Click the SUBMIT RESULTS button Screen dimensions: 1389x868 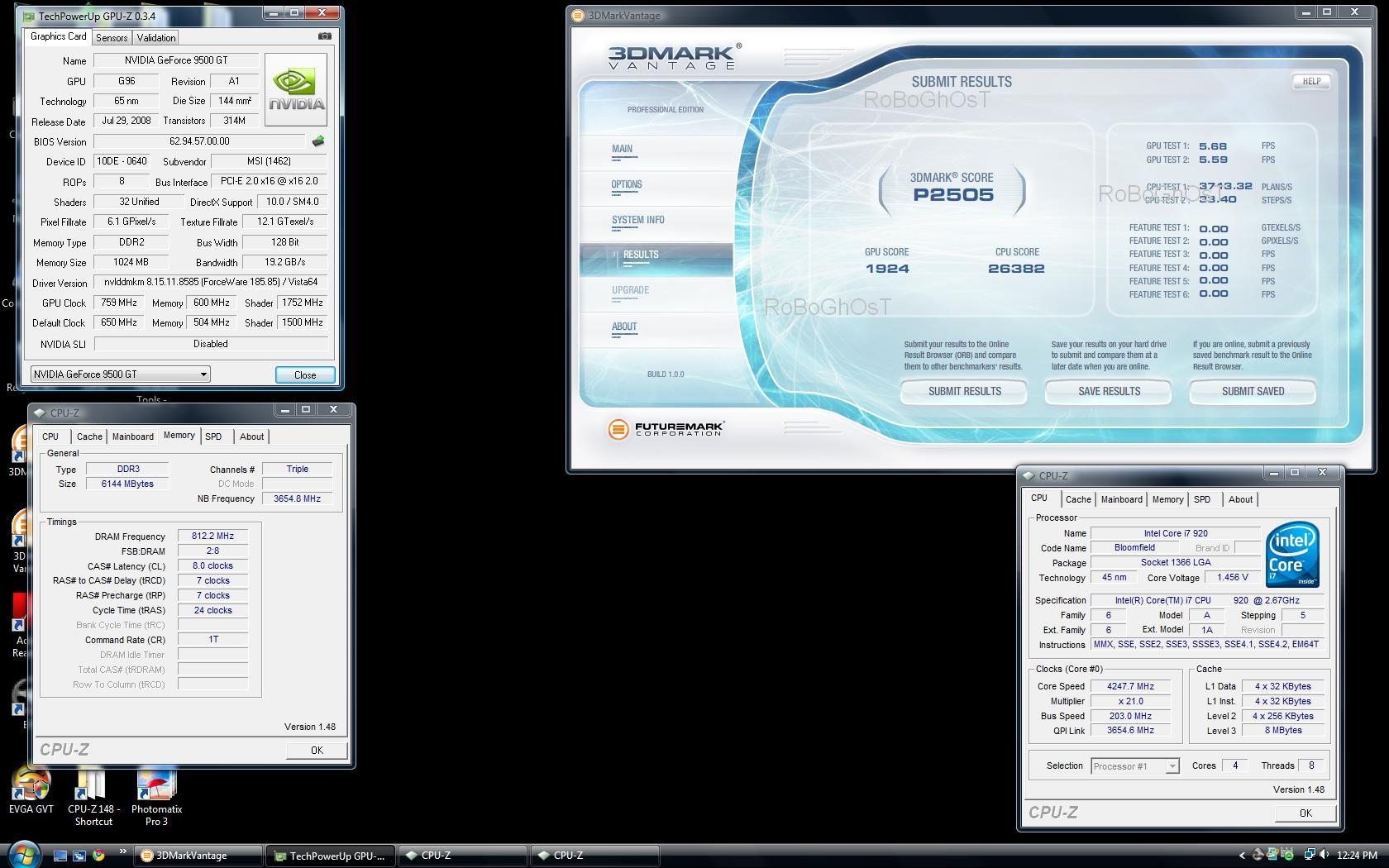[964, 391]
